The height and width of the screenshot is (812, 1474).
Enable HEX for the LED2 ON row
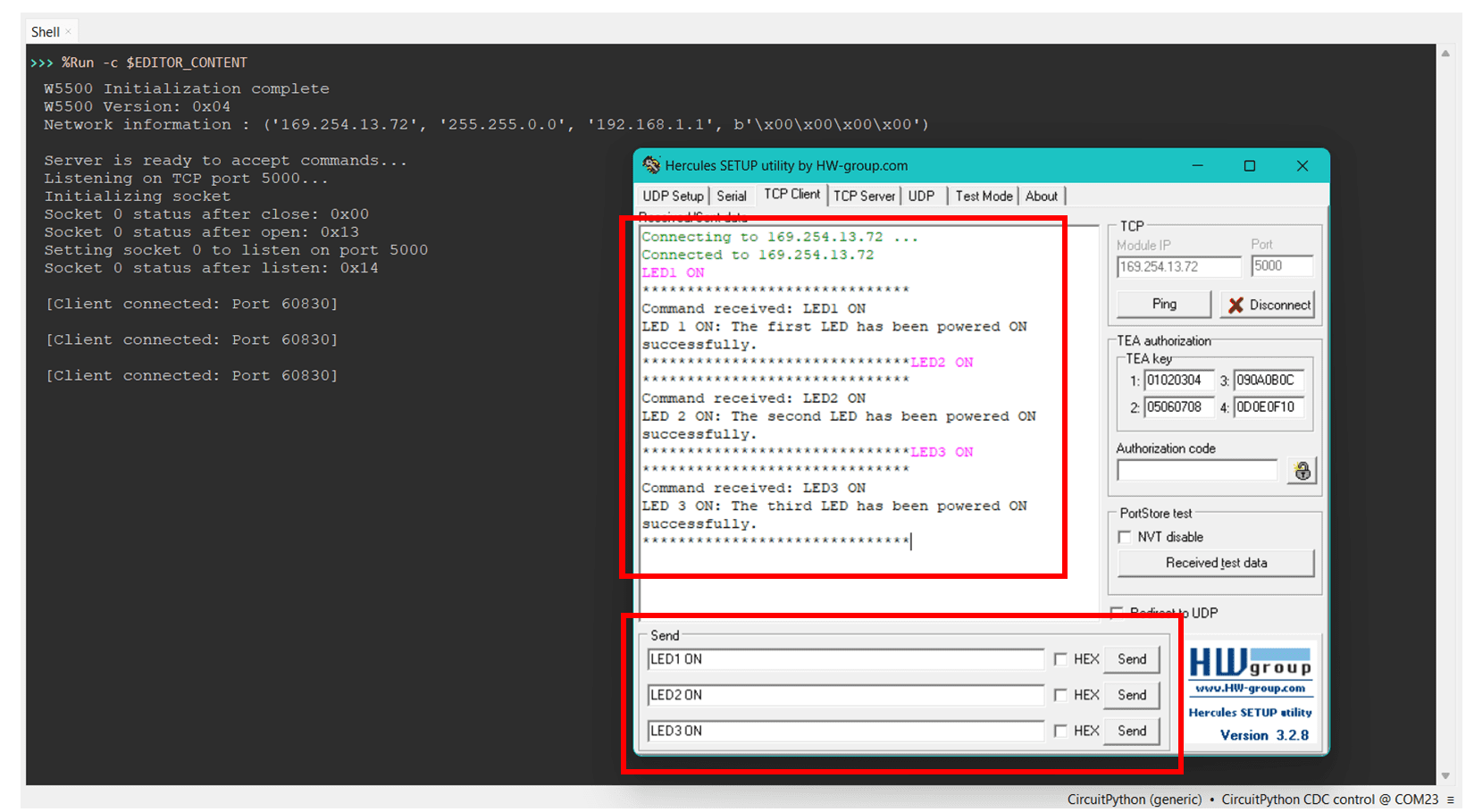pos(1060,695)
